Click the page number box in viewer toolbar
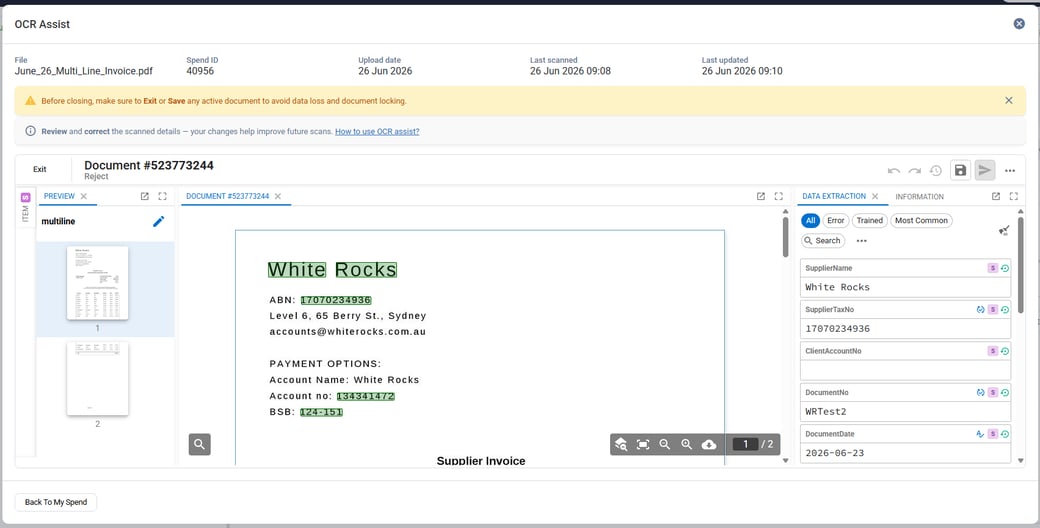 [x=746, y=444]
